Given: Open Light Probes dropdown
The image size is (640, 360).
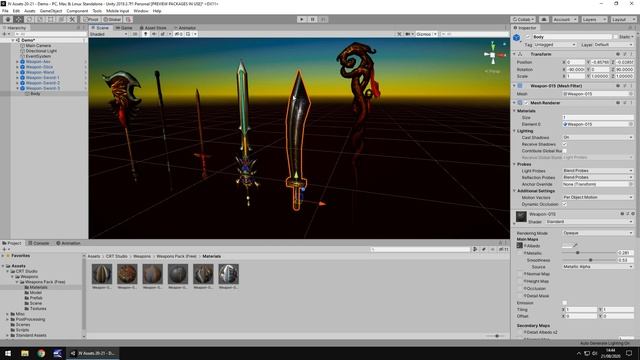Looking at the screenshot, I should click(598, 171).
